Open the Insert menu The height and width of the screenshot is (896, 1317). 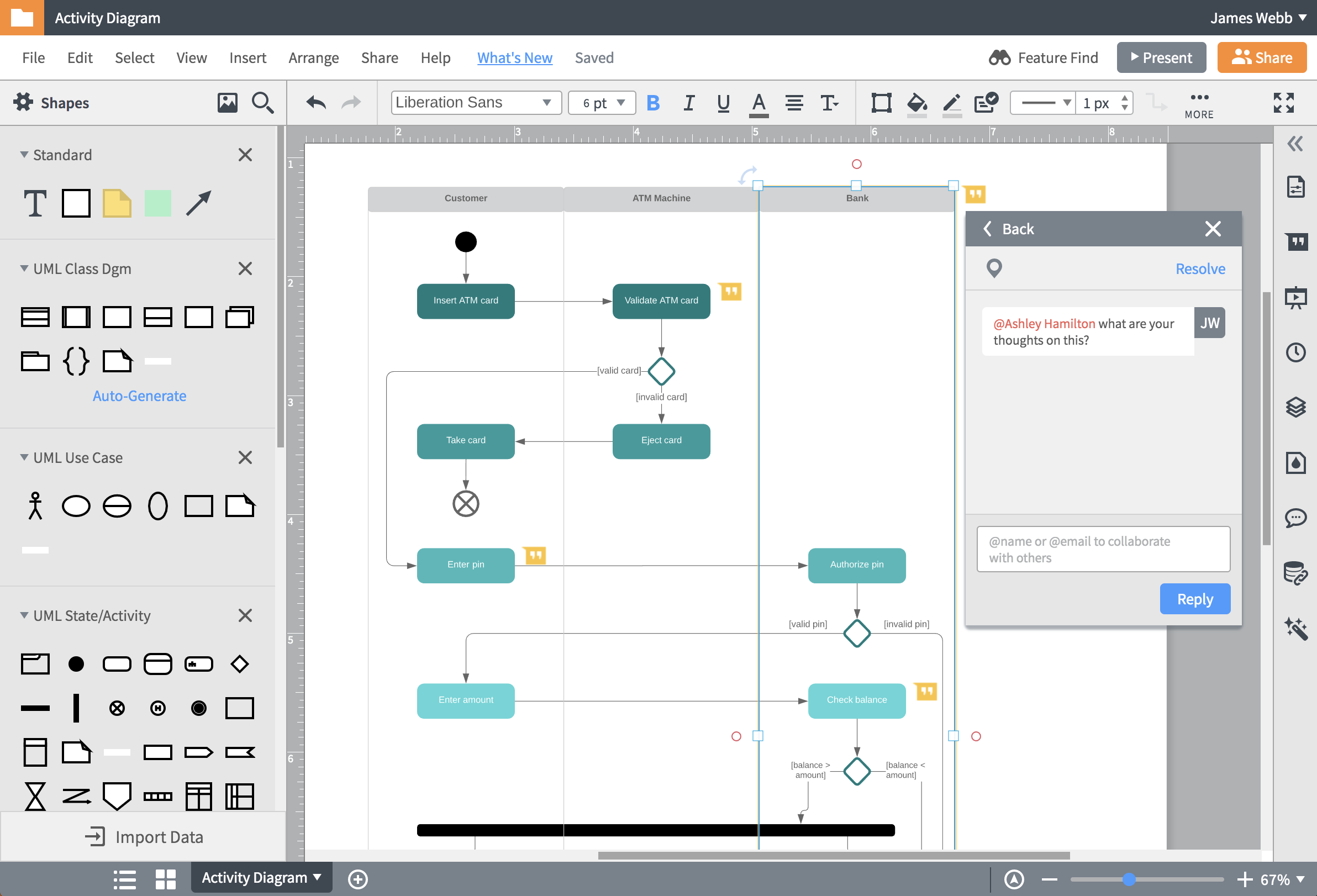(247, 58)
